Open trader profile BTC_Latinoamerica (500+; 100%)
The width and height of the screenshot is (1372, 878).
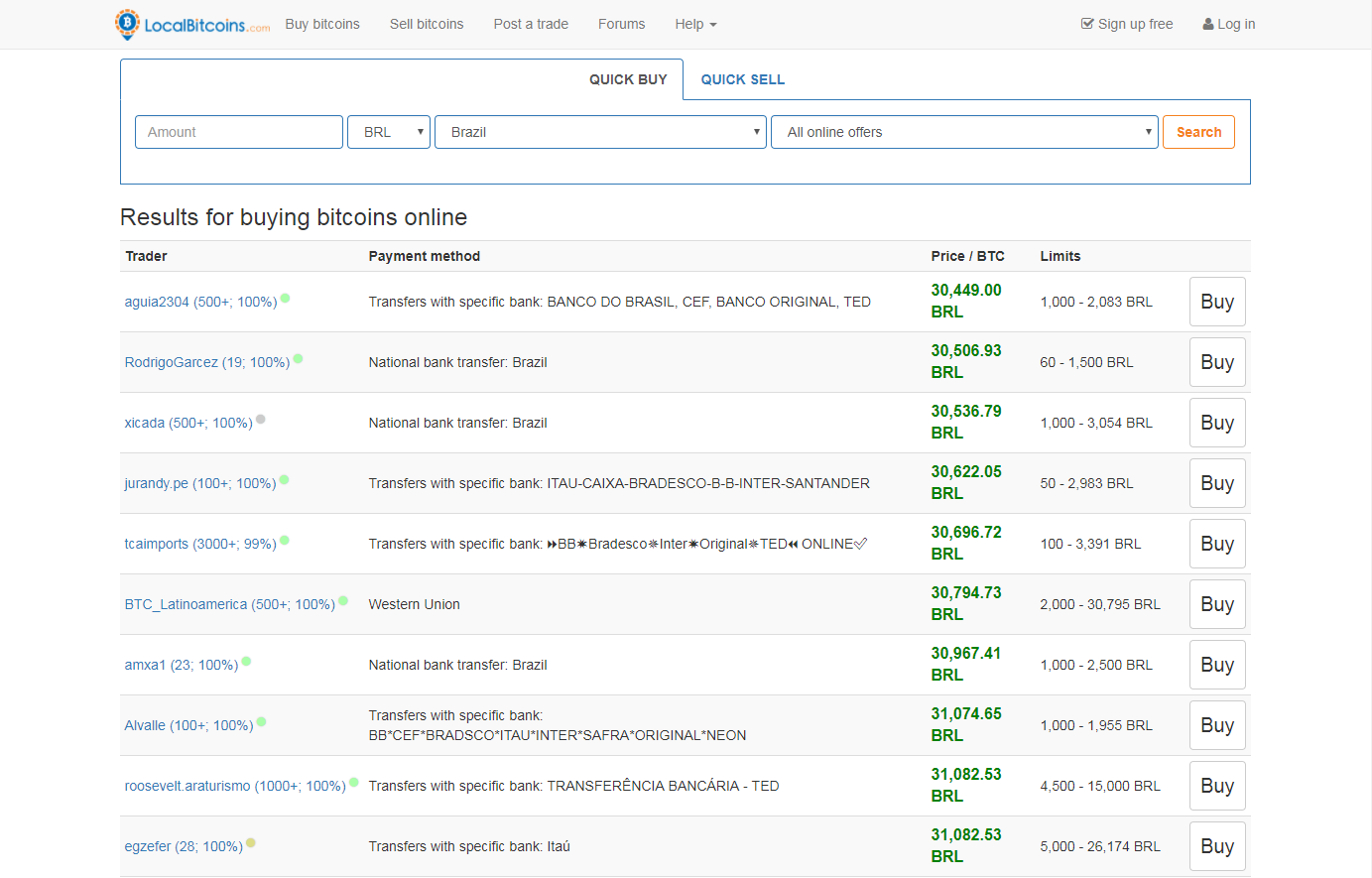(x=230, y=604)
